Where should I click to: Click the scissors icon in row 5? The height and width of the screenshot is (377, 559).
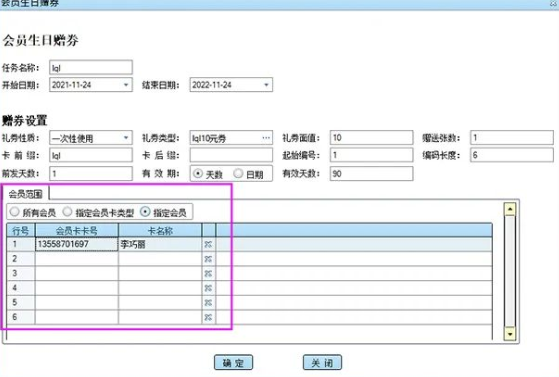pyautogui.click(x=208, y=302)
